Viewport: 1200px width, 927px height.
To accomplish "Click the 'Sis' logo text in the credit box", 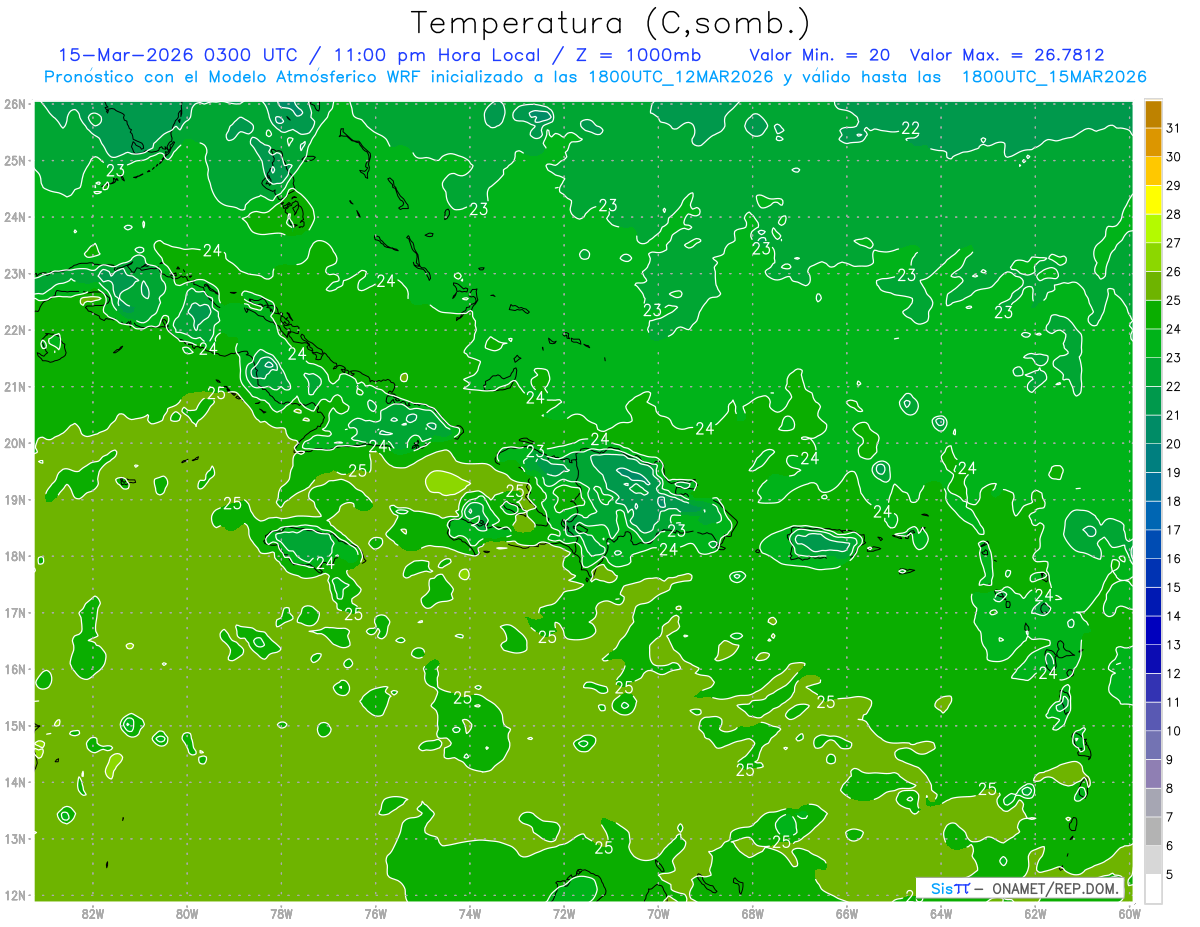I will (x=942, y=888).
